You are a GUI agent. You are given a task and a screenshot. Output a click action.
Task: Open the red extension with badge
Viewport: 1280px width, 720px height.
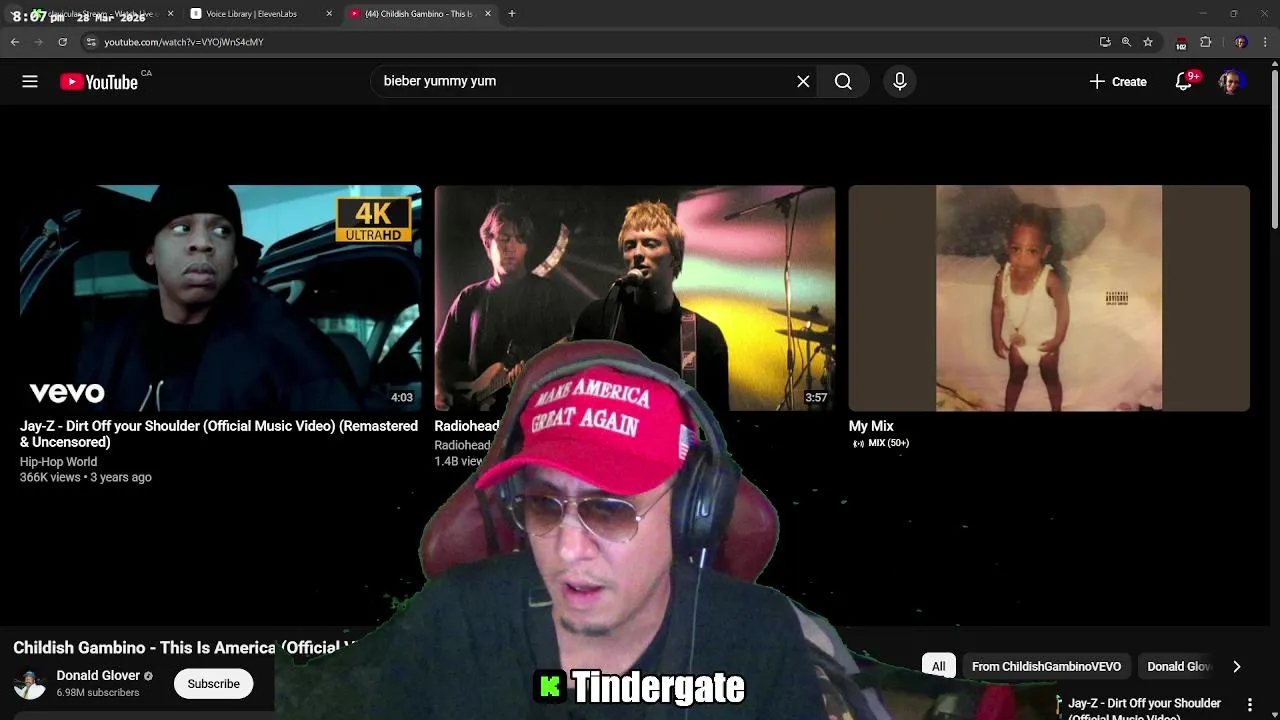click(x=1181, y=43)
